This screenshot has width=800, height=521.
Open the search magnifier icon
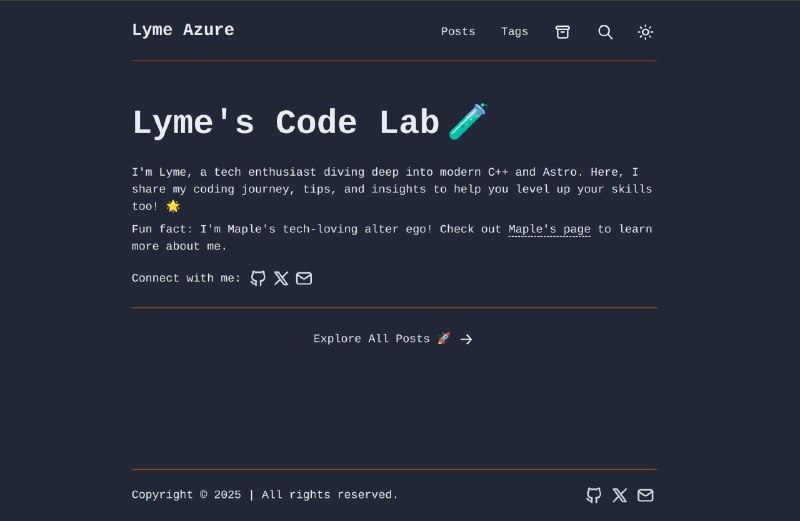click(x=605, y=32)
